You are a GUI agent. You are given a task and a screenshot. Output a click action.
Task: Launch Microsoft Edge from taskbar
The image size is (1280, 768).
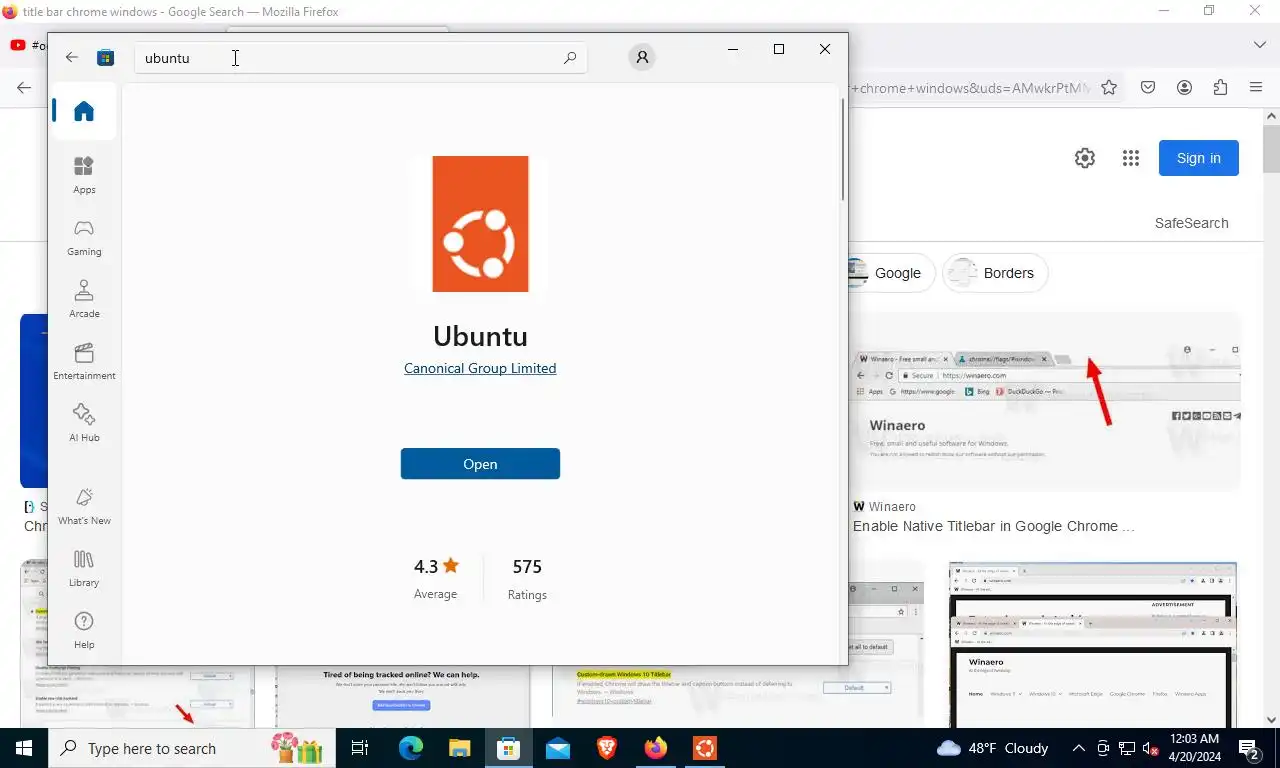coord(411,748)
